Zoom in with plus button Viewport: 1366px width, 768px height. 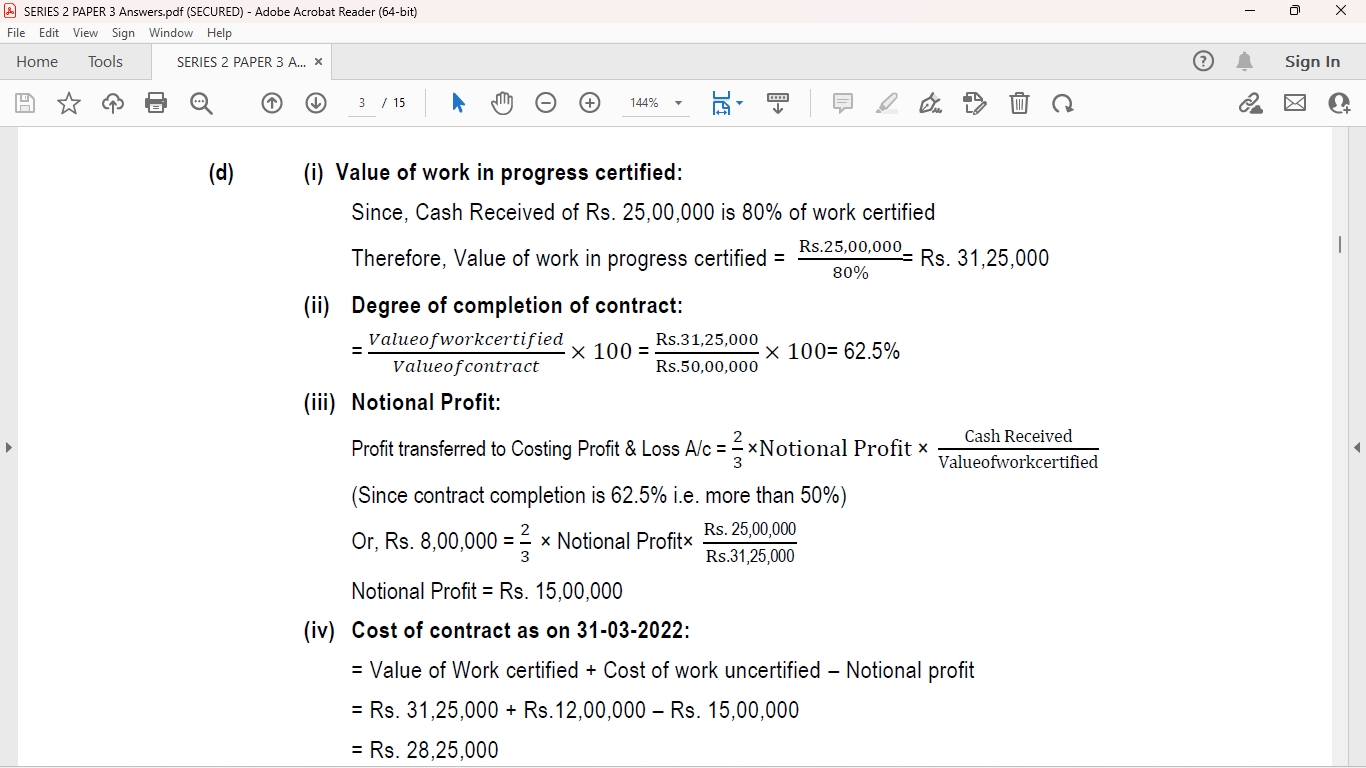pyautogui.click(x=590, y=103)
